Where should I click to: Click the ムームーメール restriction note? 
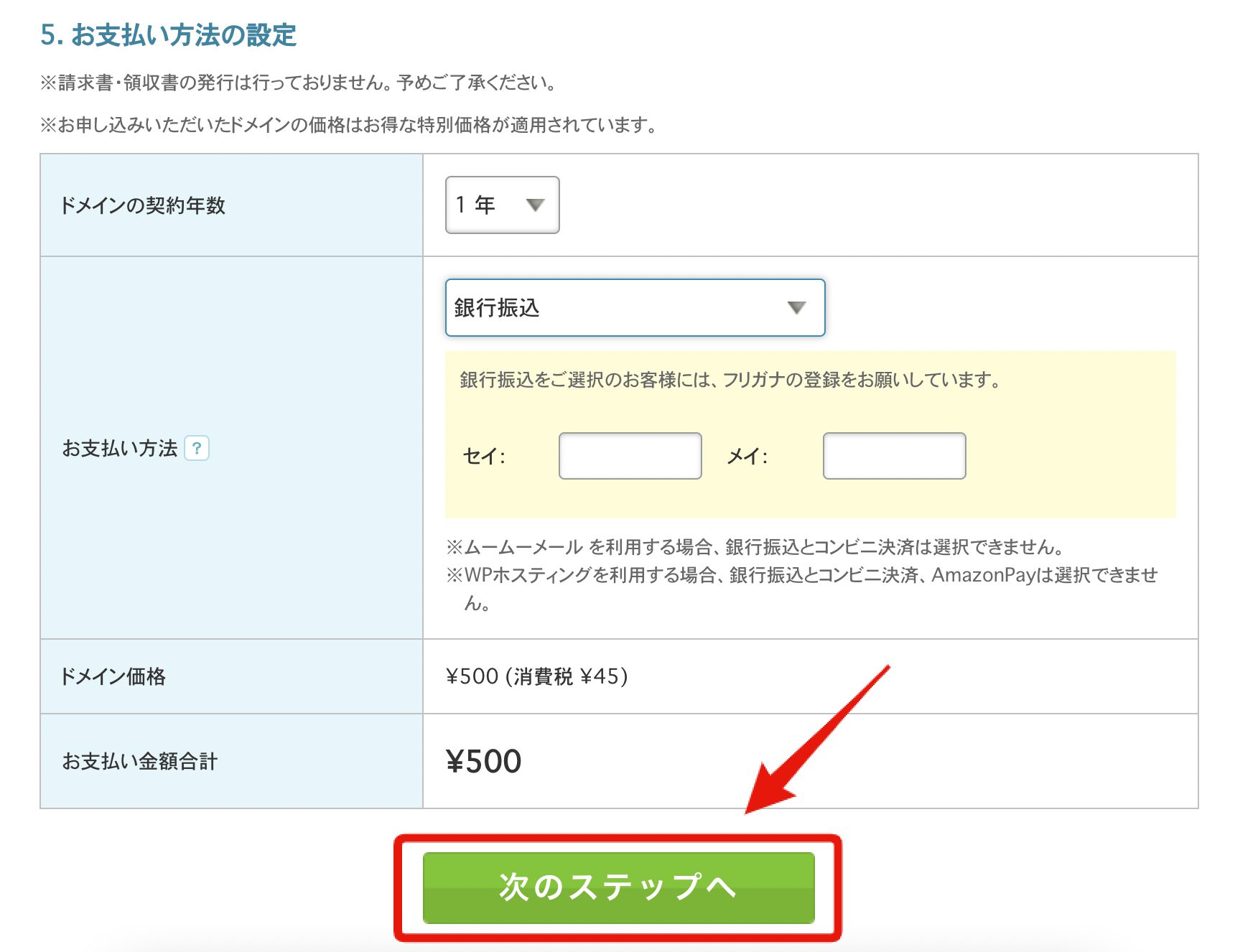point(755,547)
